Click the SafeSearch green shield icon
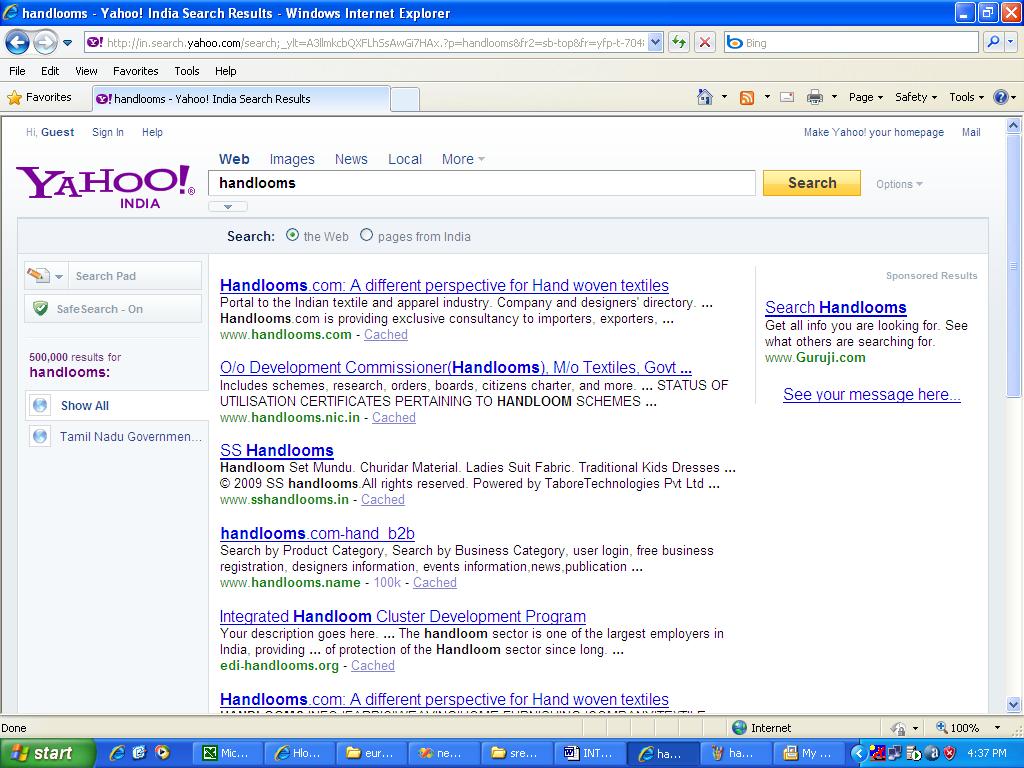Image resolution: width=1024 pixels, height=768 pixels. 40,308
